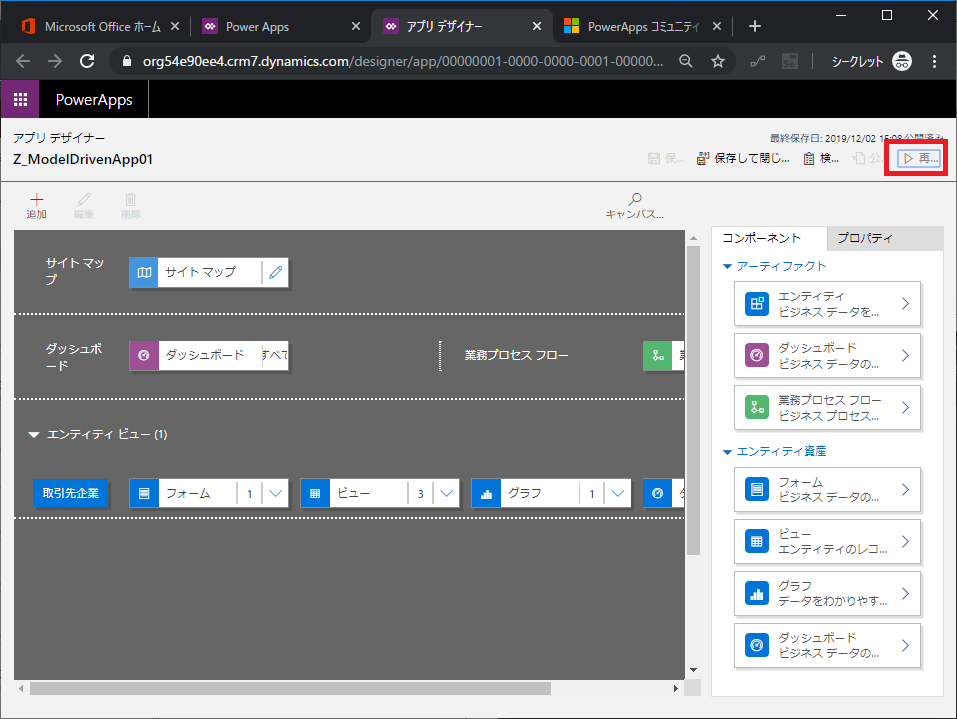Click the フォーム component icon

click(757, 490)
